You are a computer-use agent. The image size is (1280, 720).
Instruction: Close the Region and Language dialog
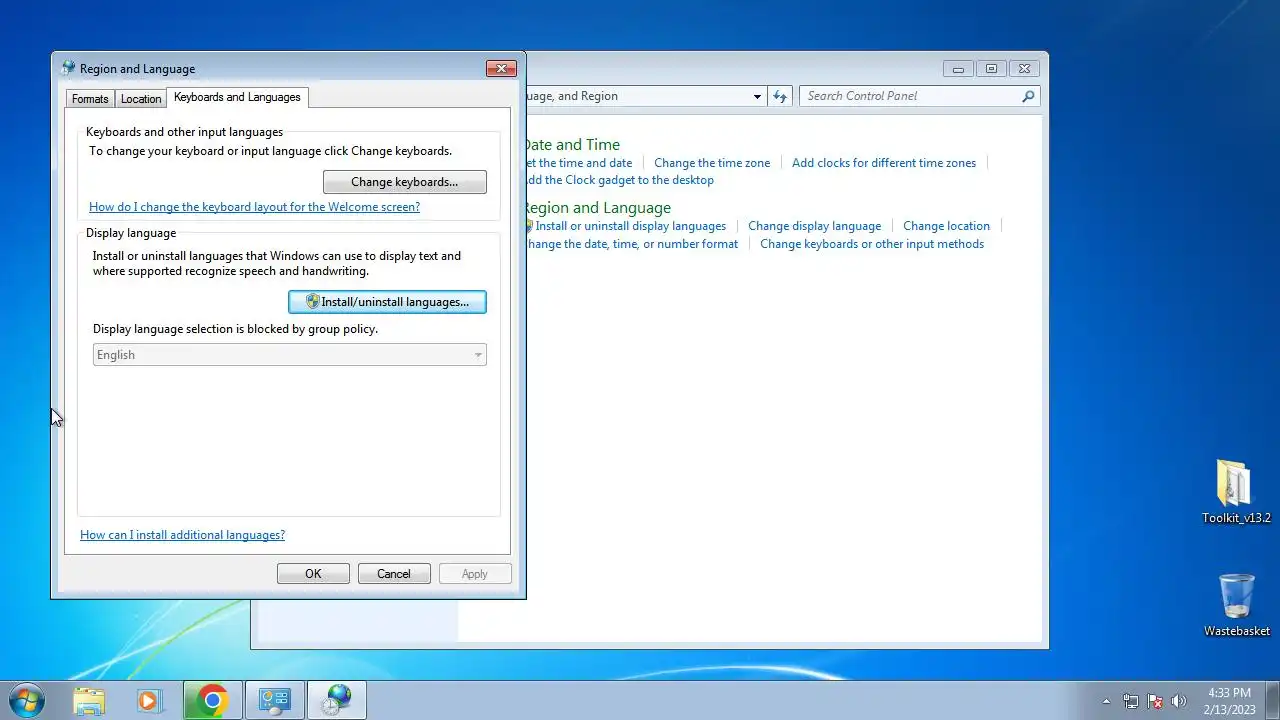[501, 68]
